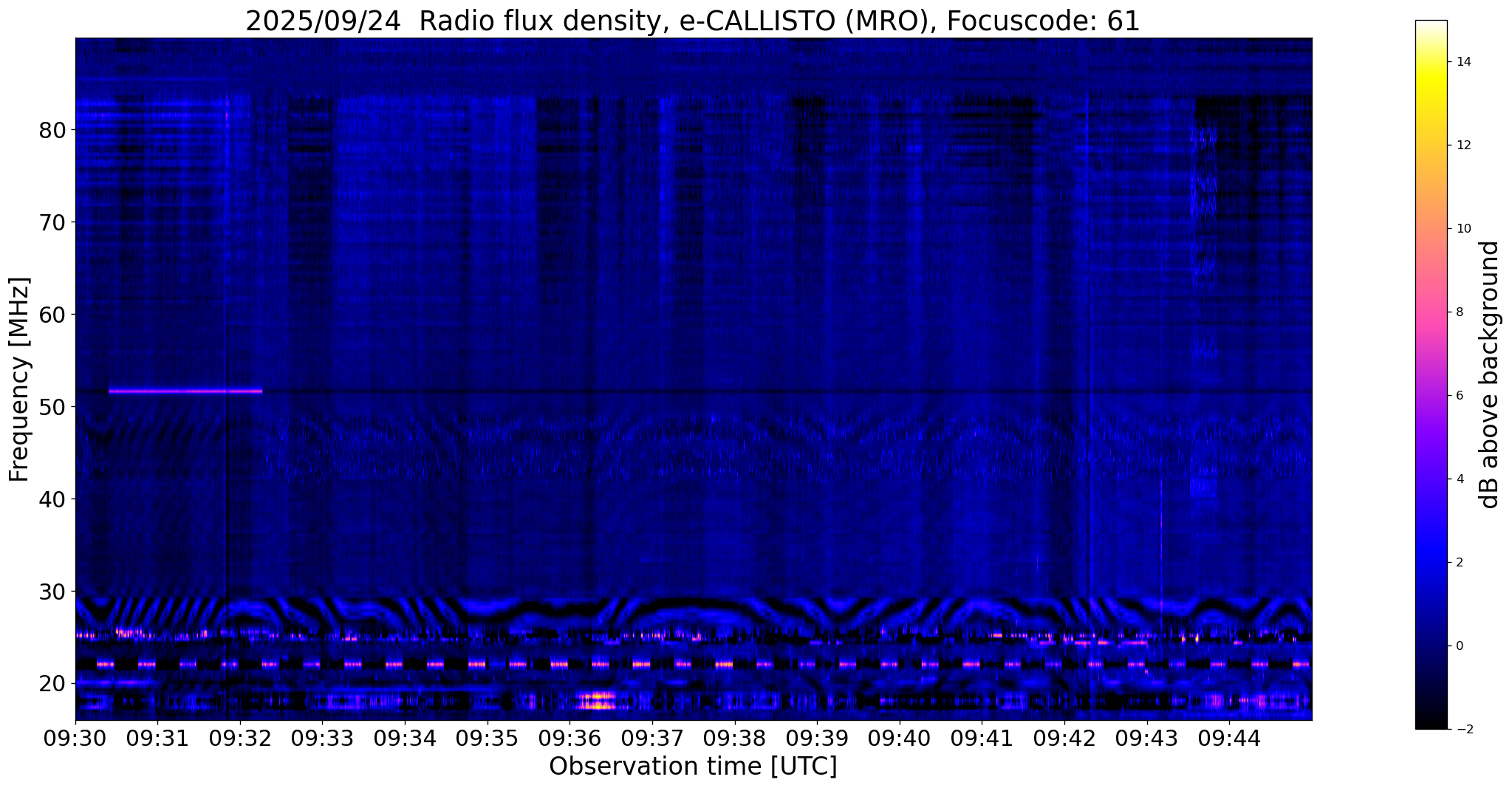Click the bright magenta horizontal line near 52 MHz
Image resolution: width=1512 pixels, height=788 pixels.
click(185, 391)
